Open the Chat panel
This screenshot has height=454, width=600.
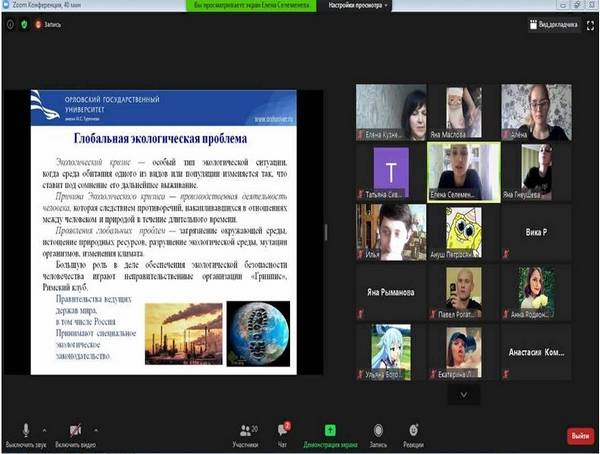tap(283, 430)
